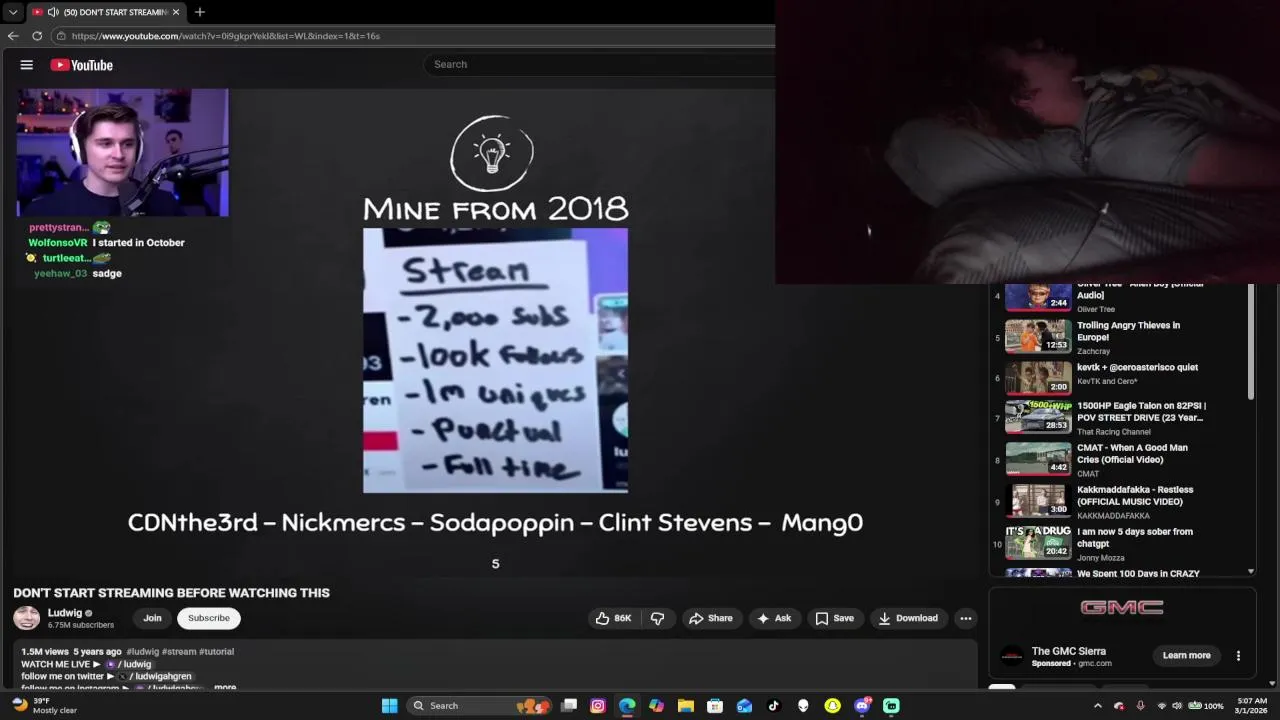Click Learn more on the GMC Sierra ad
The height and width of the screenshot is (720, 1280).
pos(1186,656)
